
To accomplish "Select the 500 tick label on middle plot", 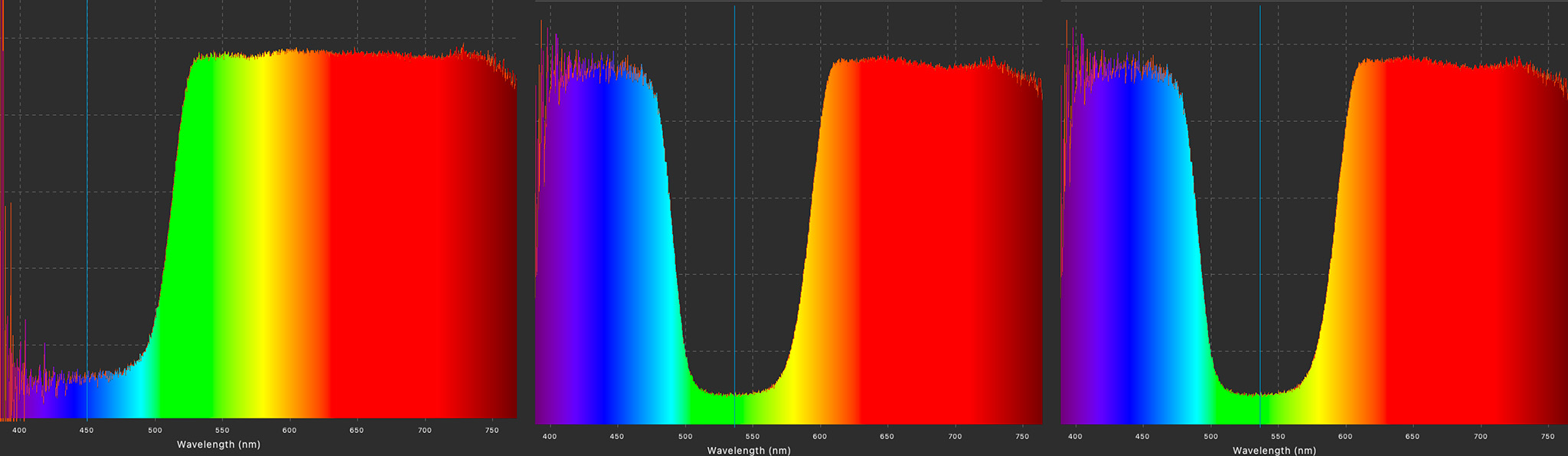I will pos(684,437).
